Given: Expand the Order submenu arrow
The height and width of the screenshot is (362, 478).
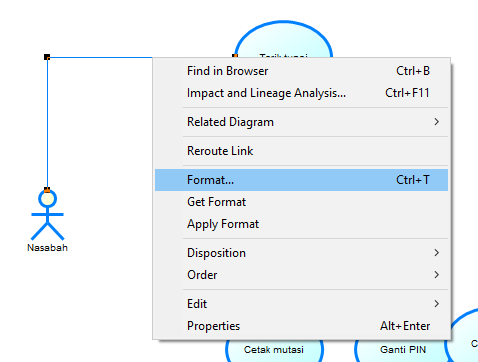Looking at the screenshot, I should tap(437, 275).
